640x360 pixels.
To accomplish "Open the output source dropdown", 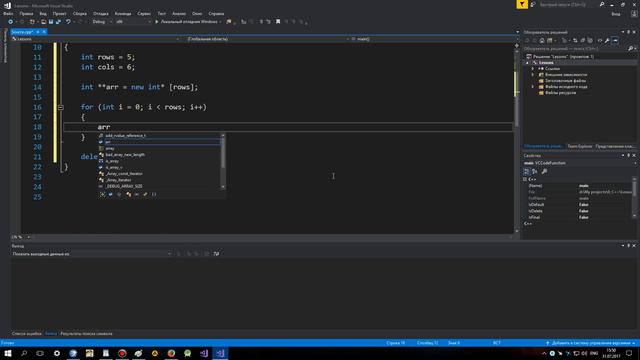I will 92,254.
